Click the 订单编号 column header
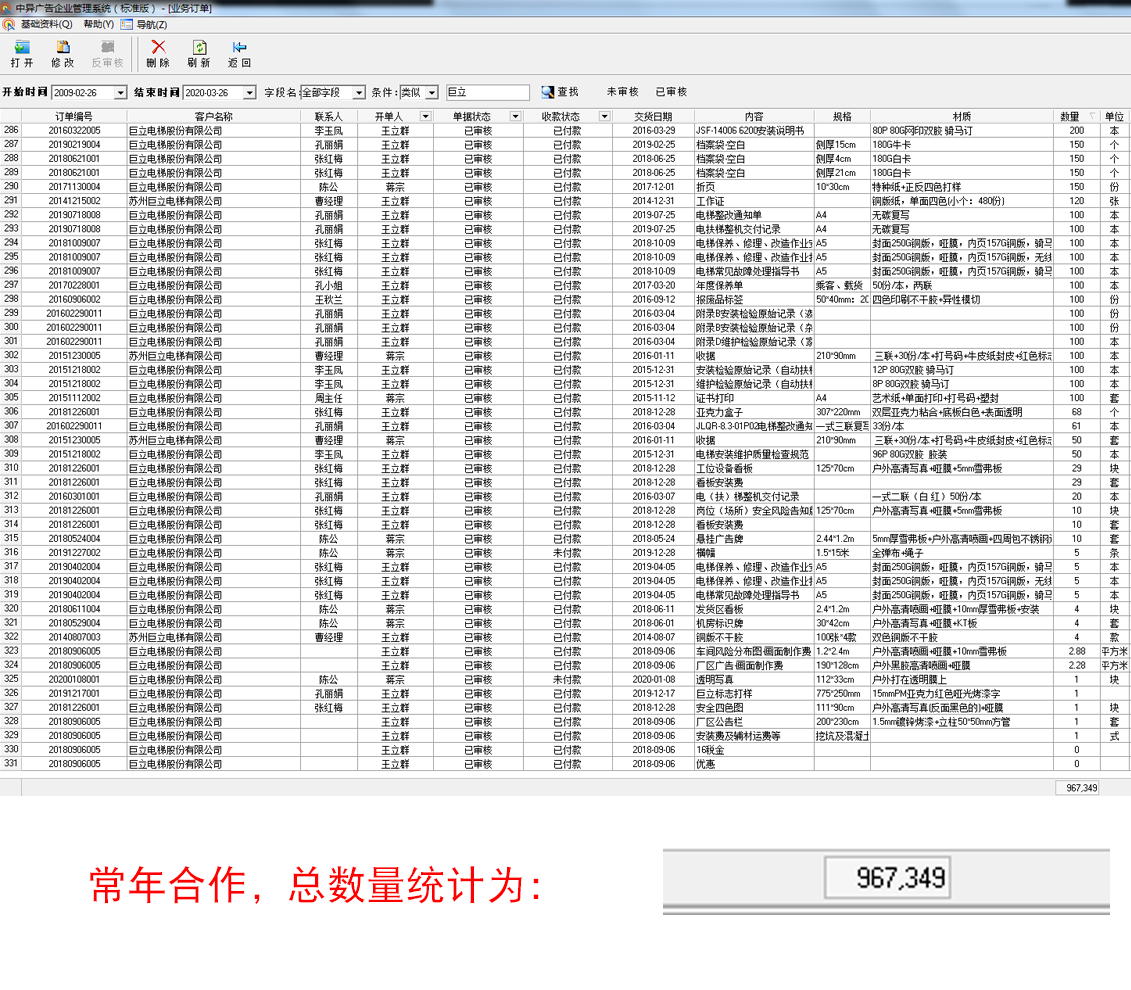This screenshot has height=990, width=1131. point(74,116)
